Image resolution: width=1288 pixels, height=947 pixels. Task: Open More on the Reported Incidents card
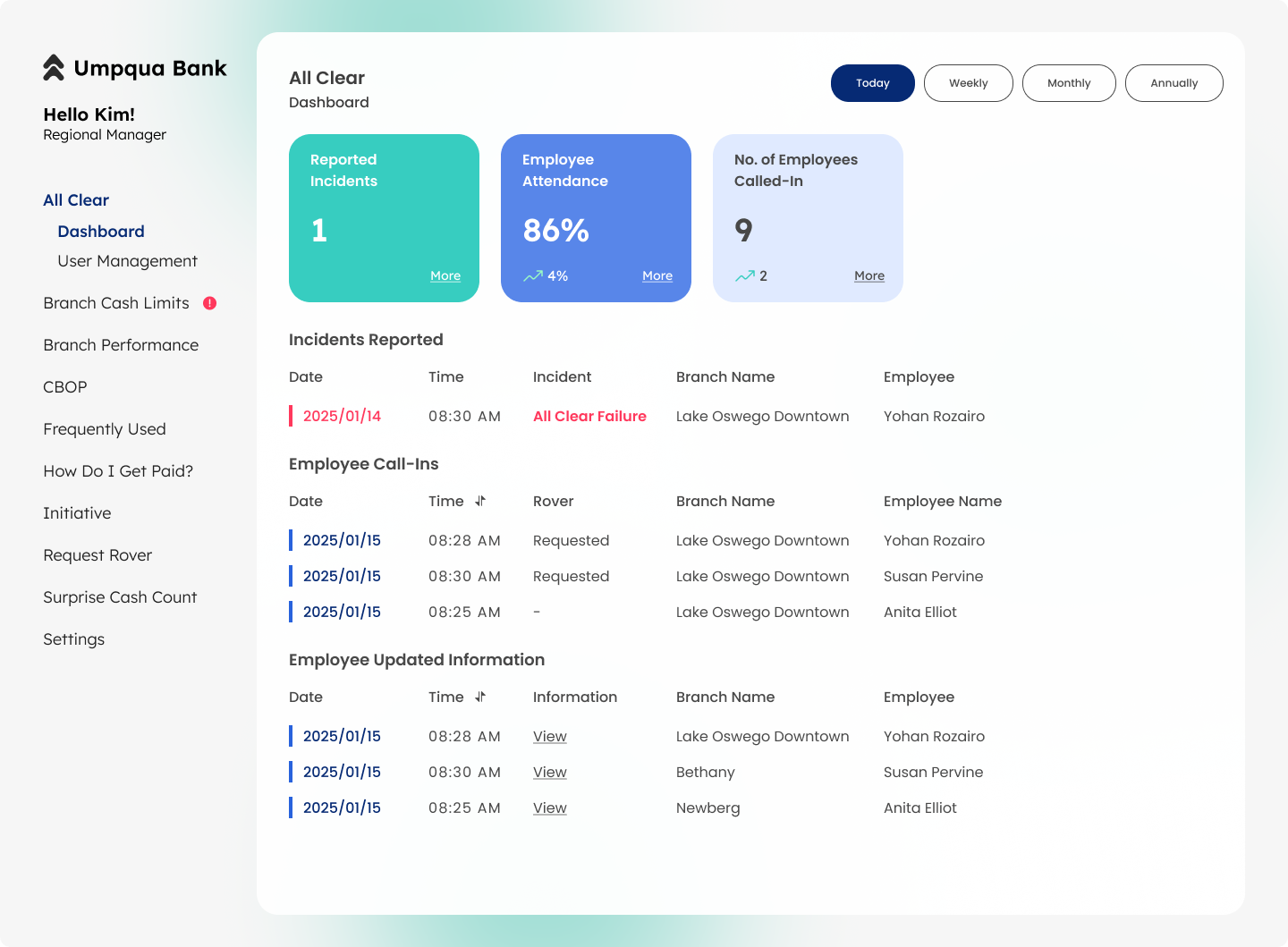click(445, 275)
